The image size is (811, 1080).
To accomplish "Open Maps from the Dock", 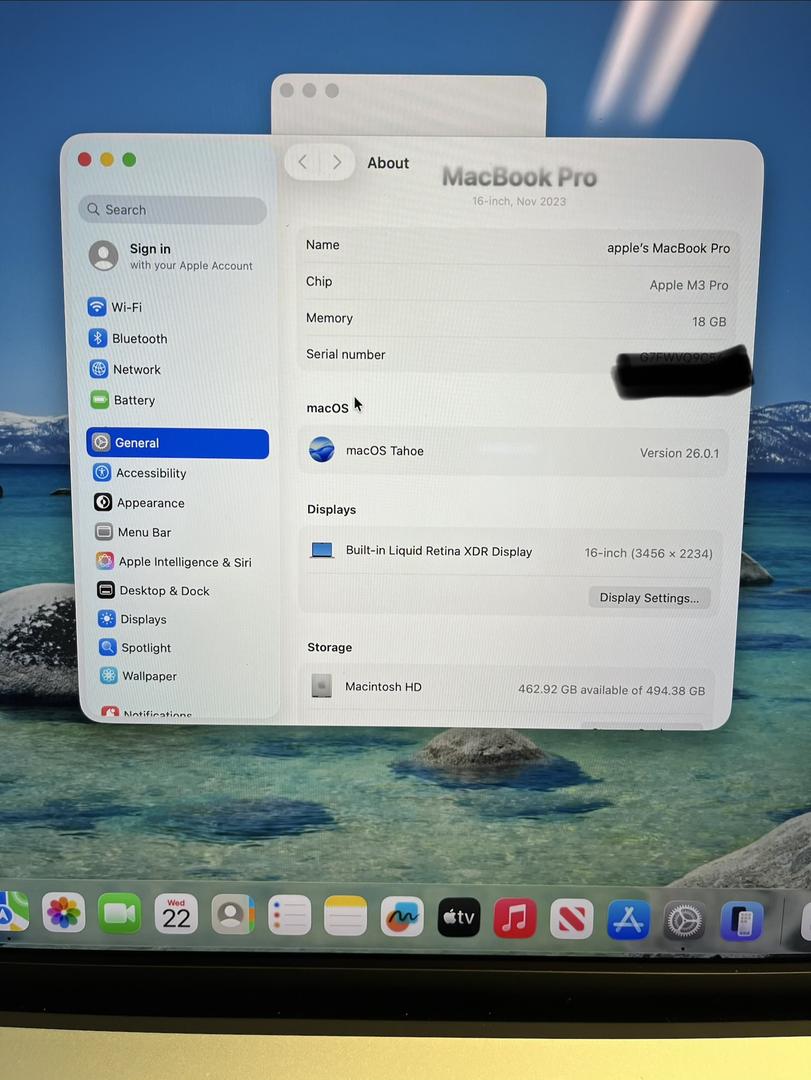I will [13, 911].
